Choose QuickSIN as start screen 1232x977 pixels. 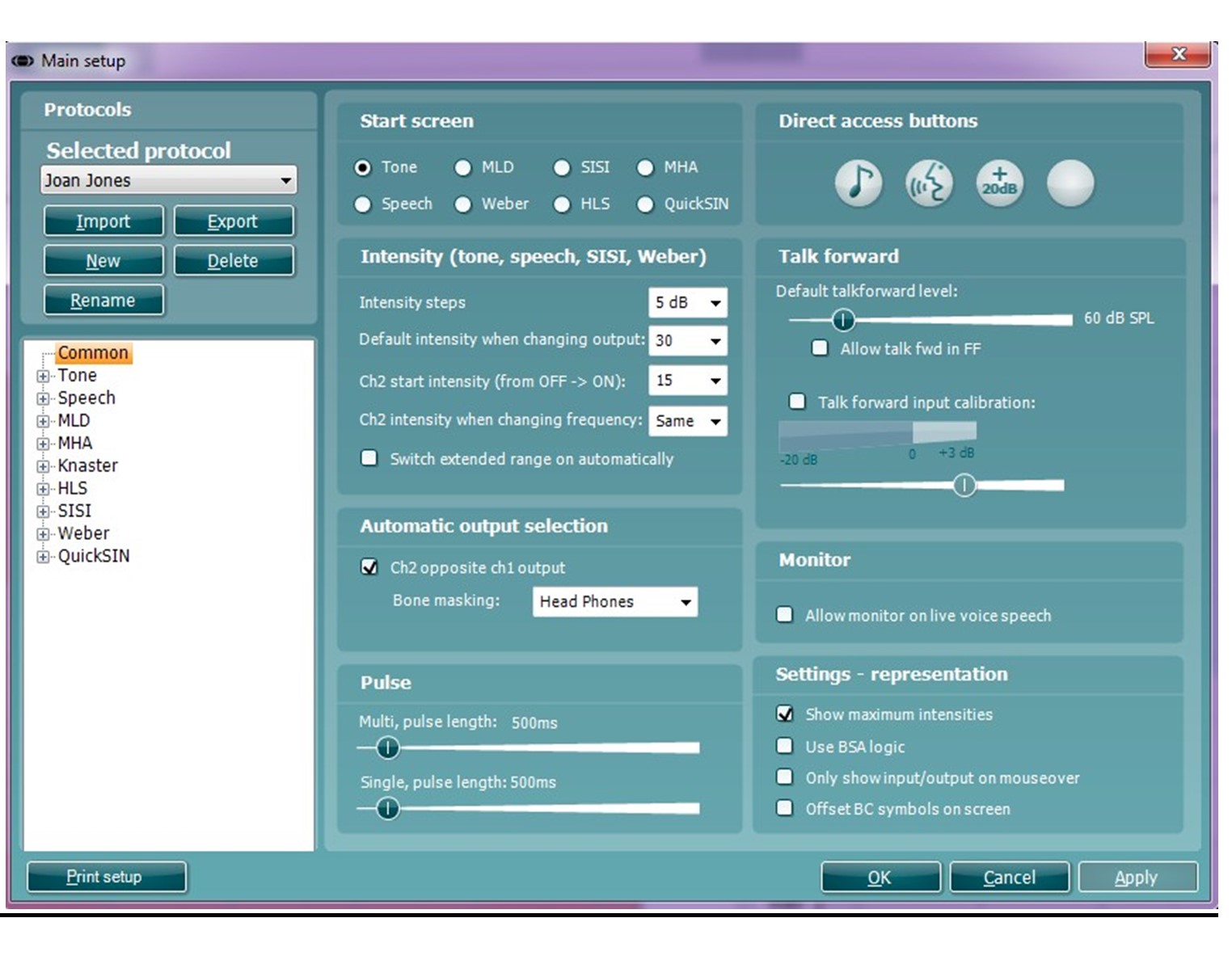pos(645,204)
